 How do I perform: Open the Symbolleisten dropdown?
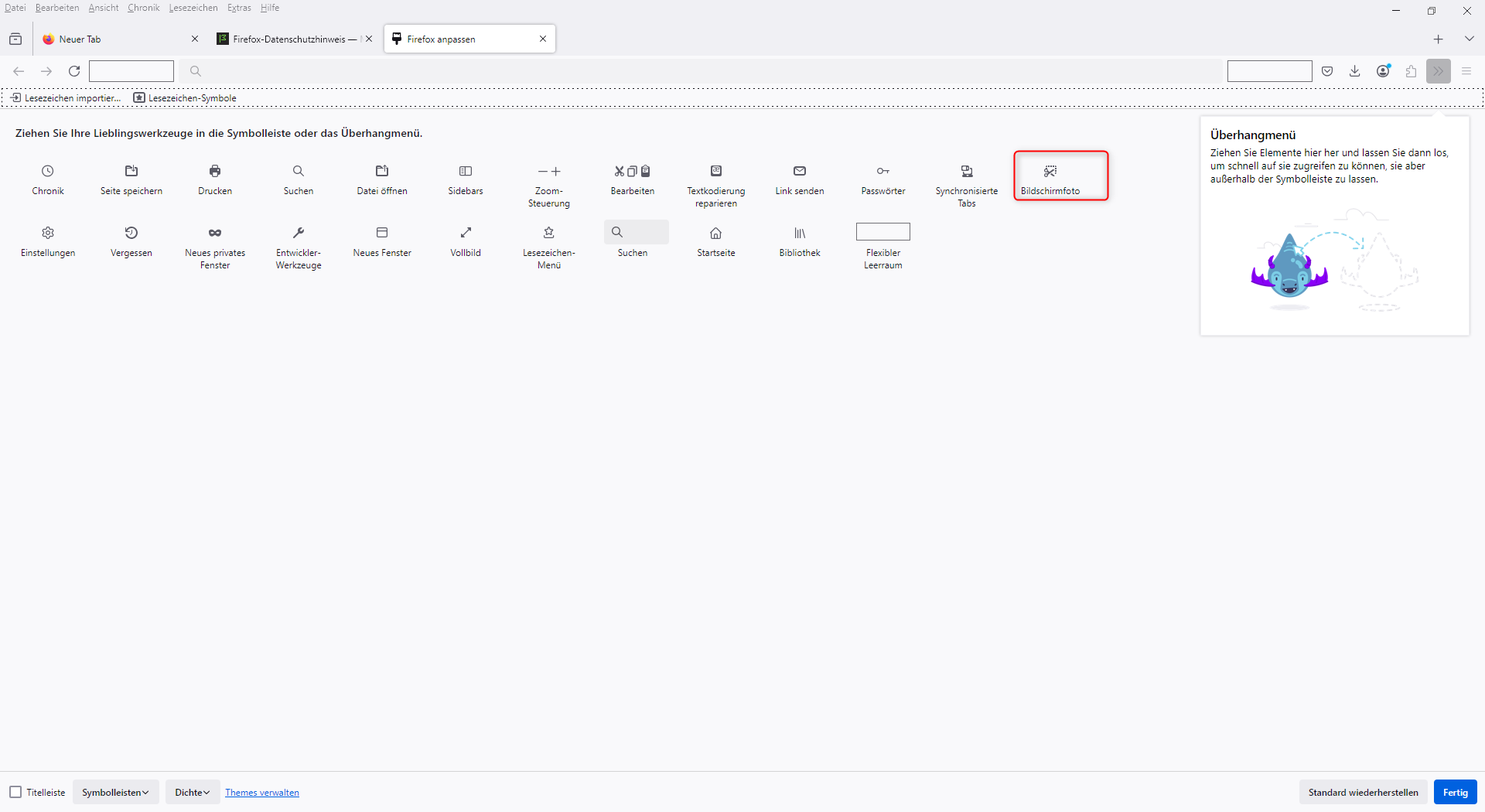click(115, 792)
